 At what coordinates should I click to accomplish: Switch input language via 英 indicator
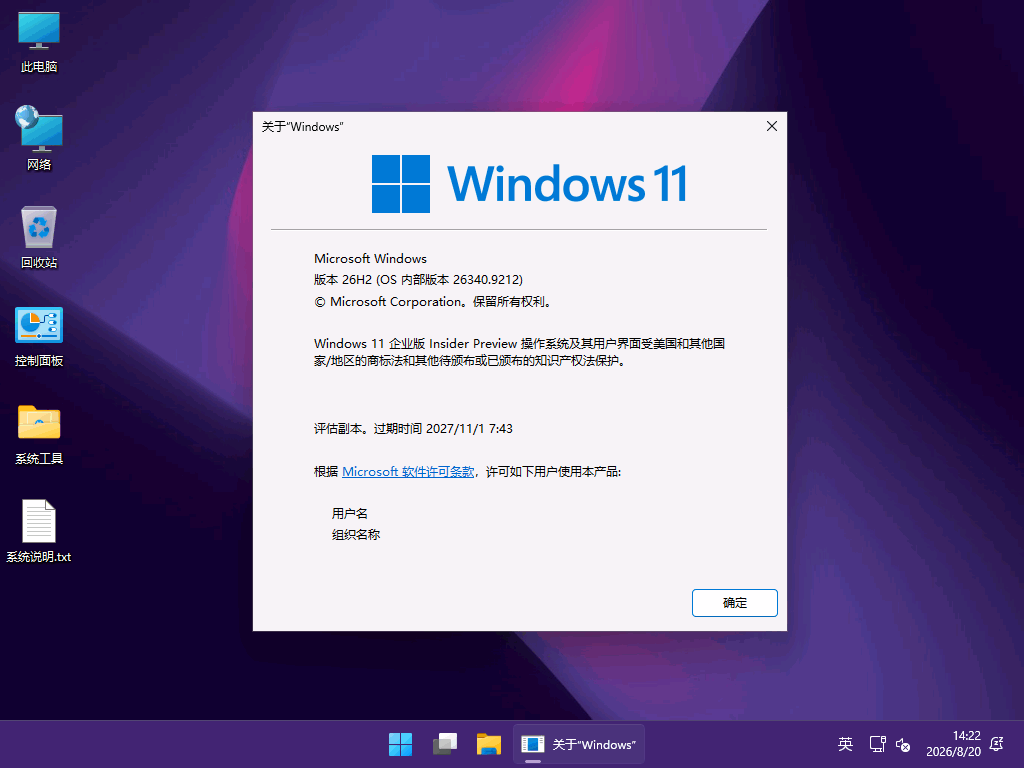tap(845, 744)
